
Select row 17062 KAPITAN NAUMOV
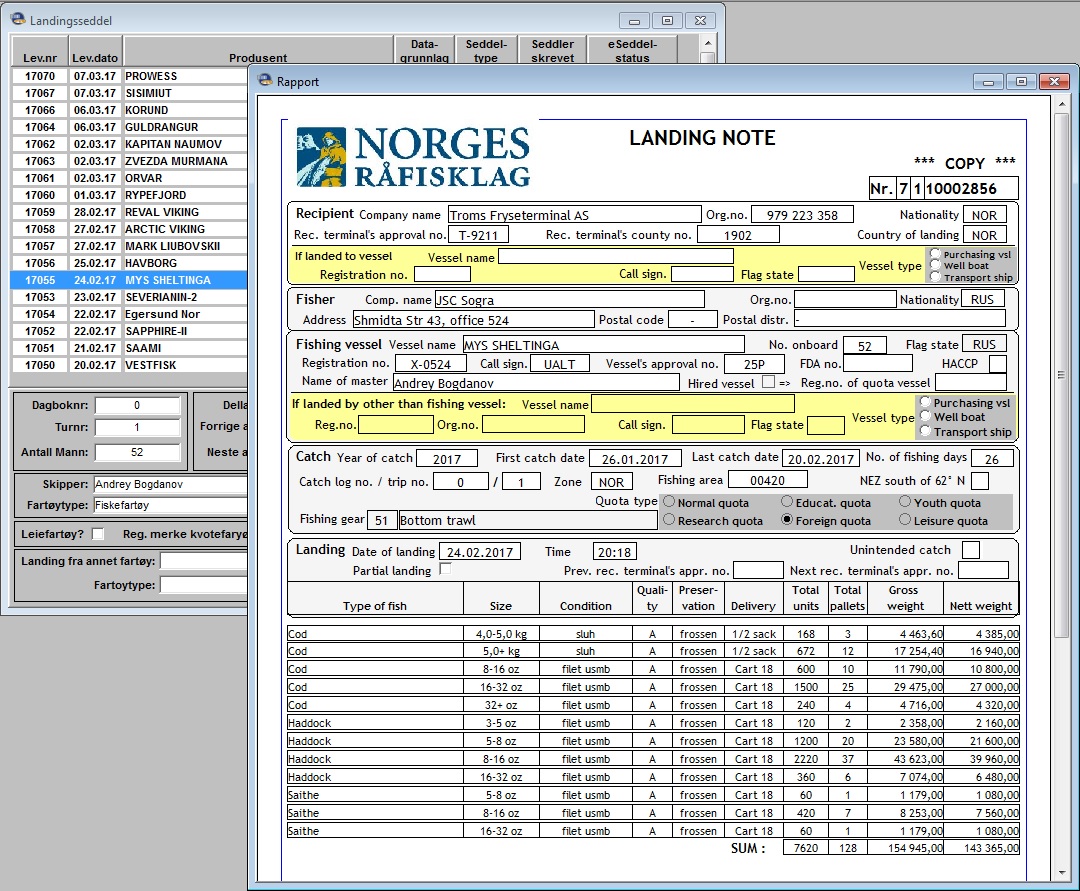pyautogui.click(x=129, y=144)
